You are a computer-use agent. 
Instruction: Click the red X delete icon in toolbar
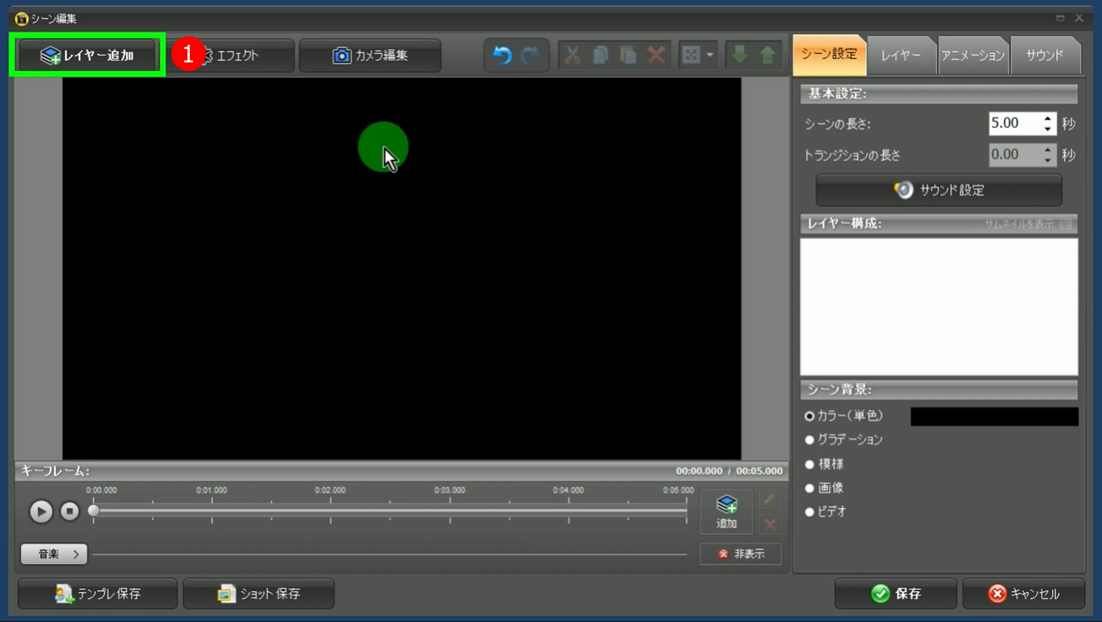click(656, 55)
